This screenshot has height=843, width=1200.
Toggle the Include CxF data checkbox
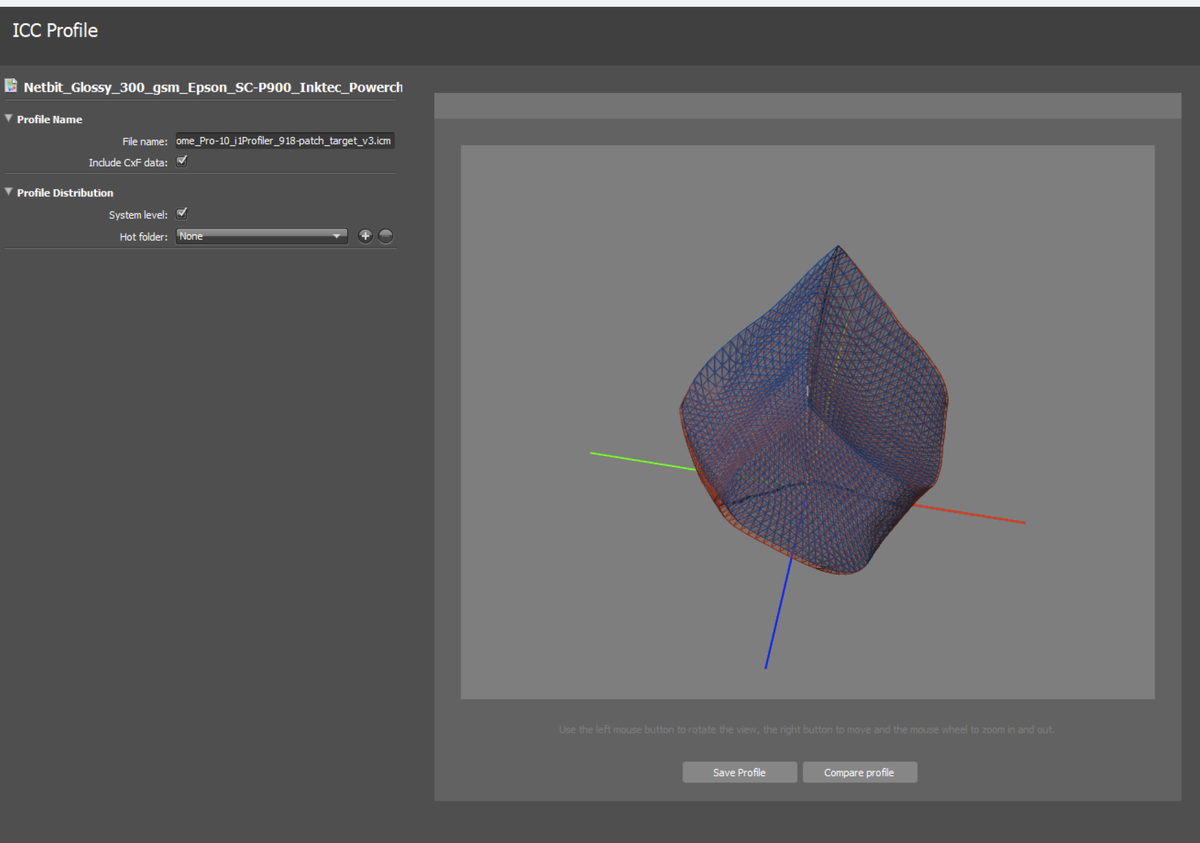[182, 161]
